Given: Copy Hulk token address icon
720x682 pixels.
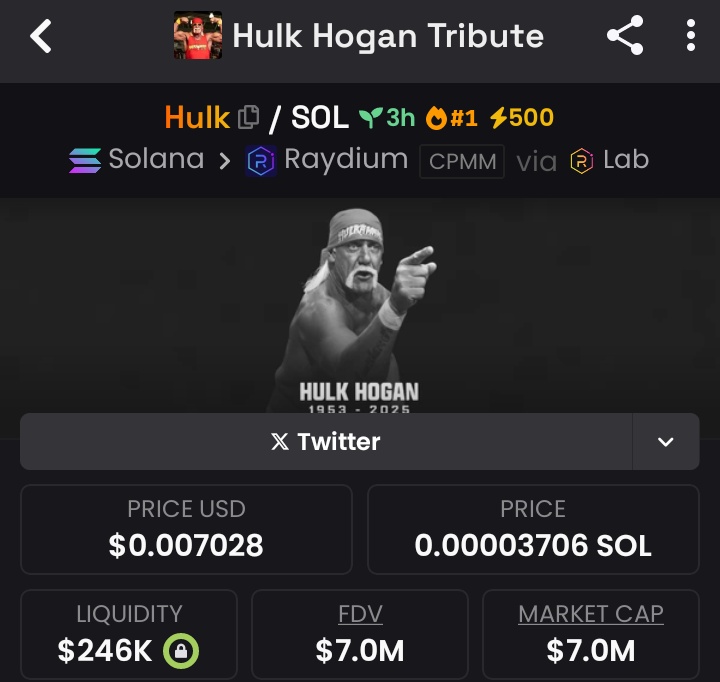Looking at the screenshot, I should [249, 117].
